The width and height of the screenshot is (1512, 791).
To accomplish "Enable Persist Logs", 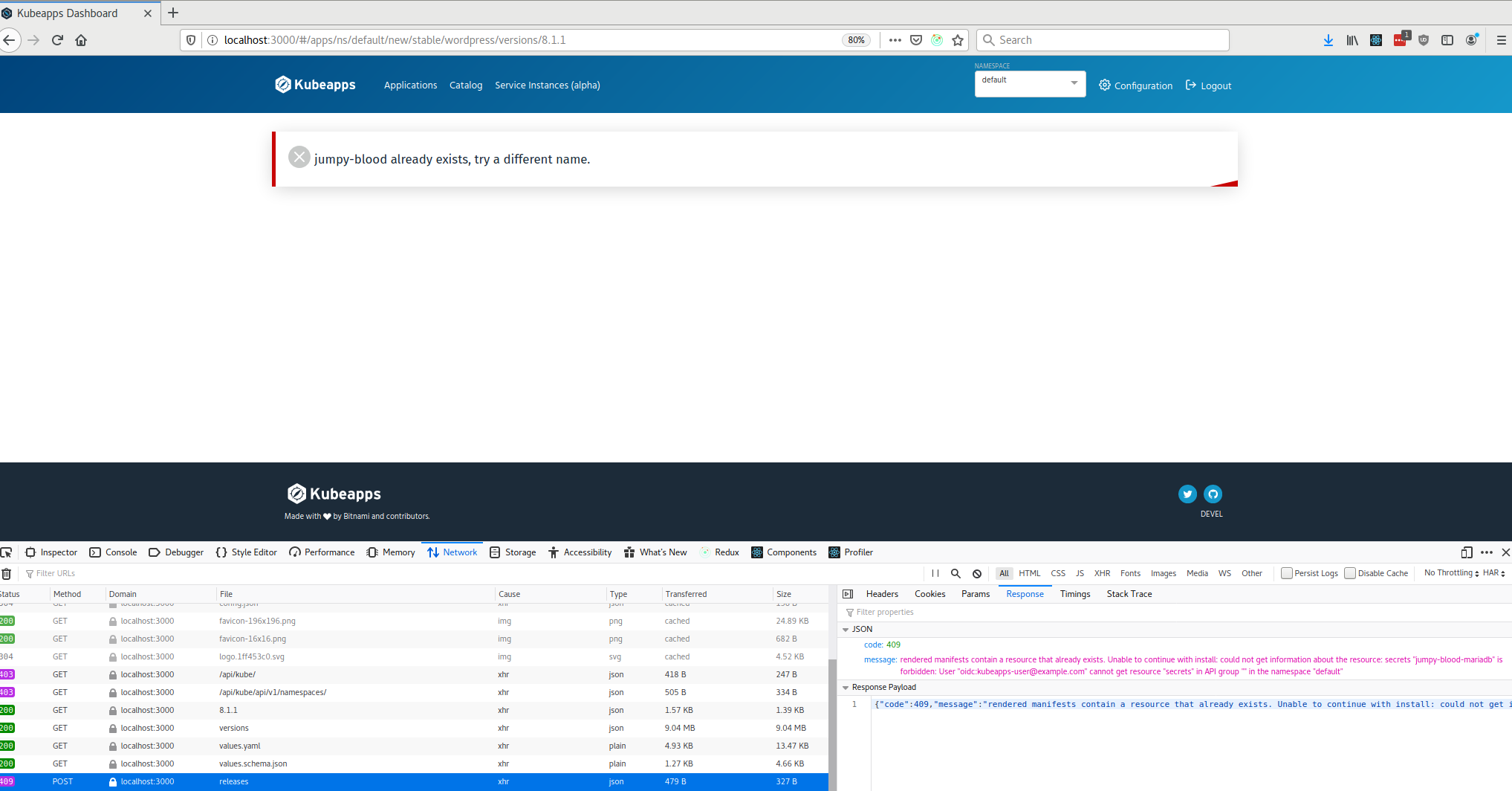I will 1286,573.
